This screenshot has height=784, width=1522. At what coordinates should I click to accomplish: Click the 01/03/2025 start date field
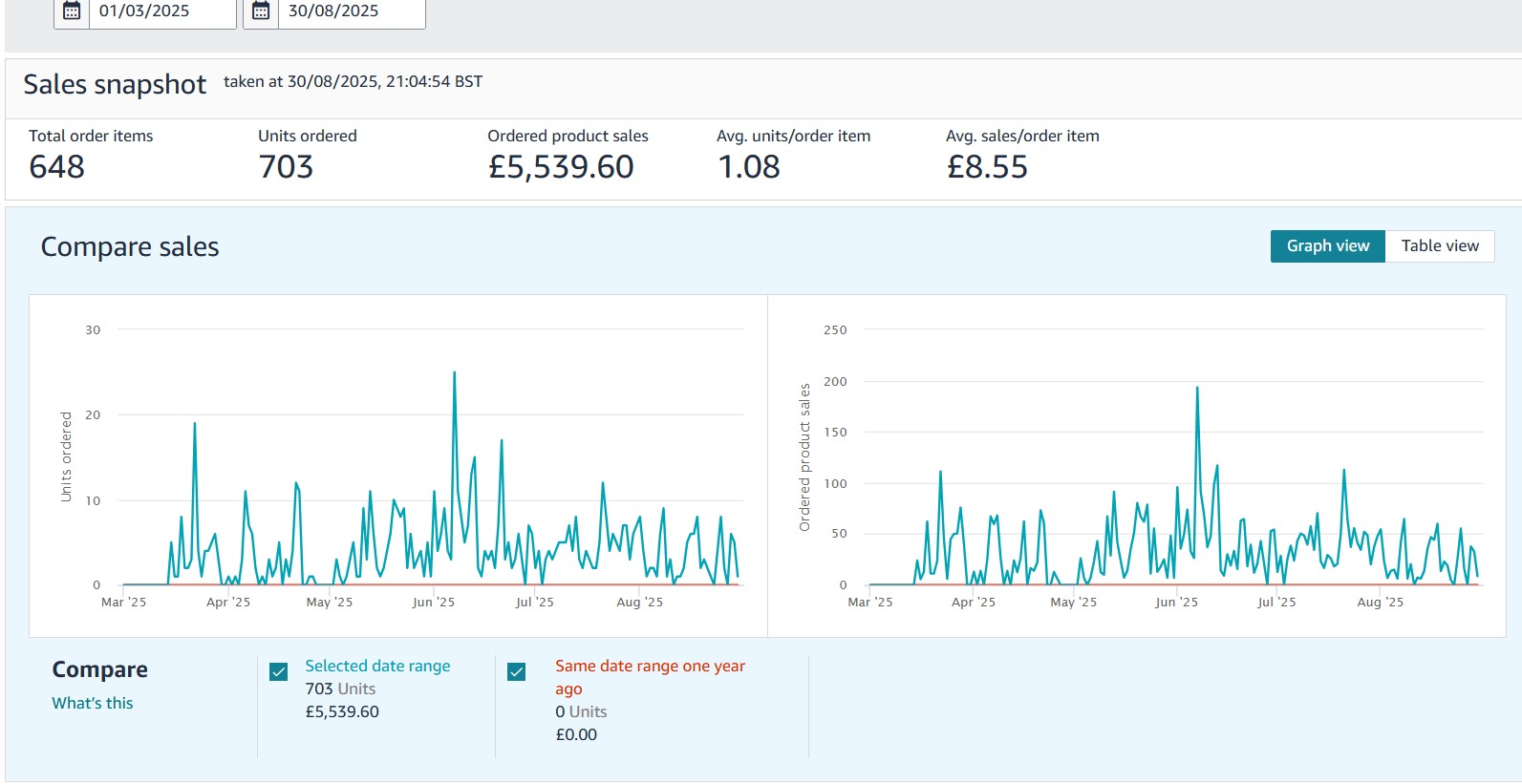pyautogui.click(x=161, y=11)
